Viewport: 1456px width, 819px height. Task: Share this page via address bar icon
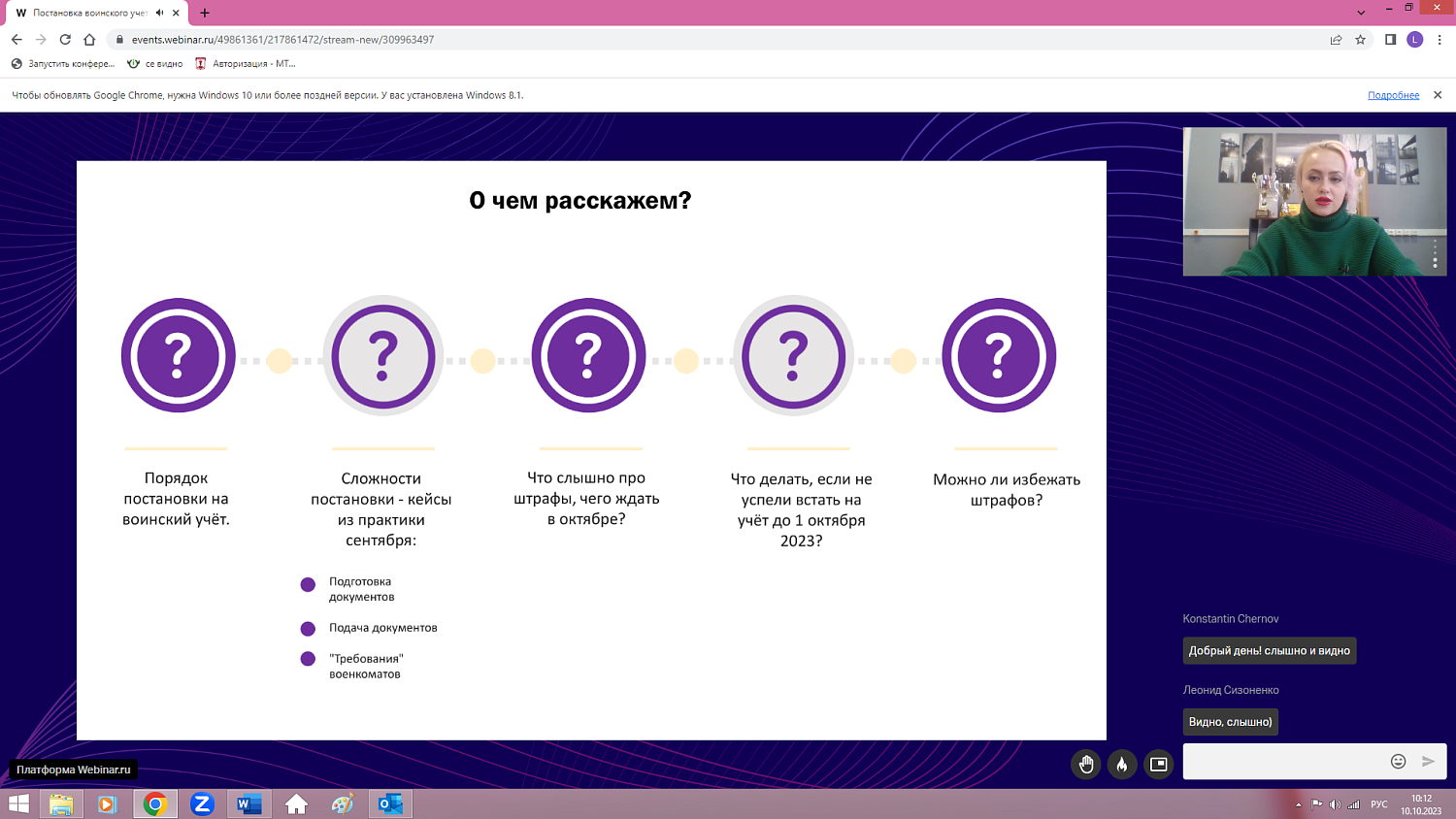click(1336, 40)
